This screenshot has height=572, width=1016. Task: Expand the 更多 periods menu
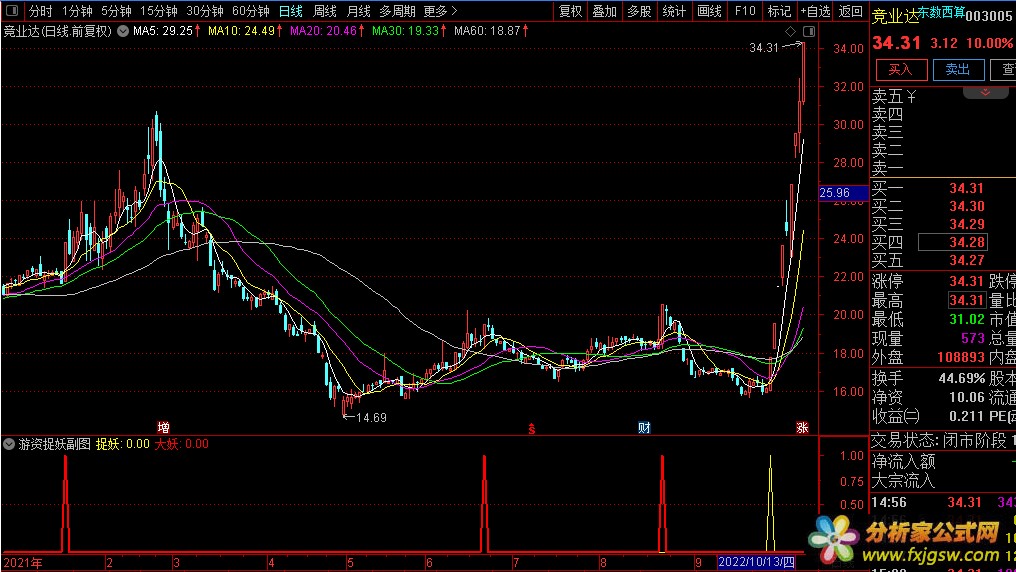(441, 11)
